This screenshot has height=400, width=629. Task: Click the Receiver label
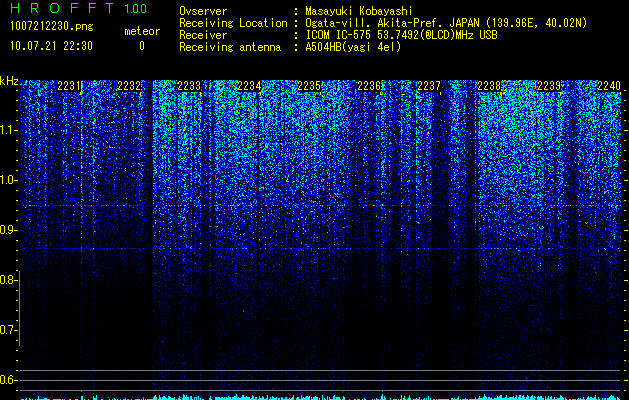coord(203,35)
